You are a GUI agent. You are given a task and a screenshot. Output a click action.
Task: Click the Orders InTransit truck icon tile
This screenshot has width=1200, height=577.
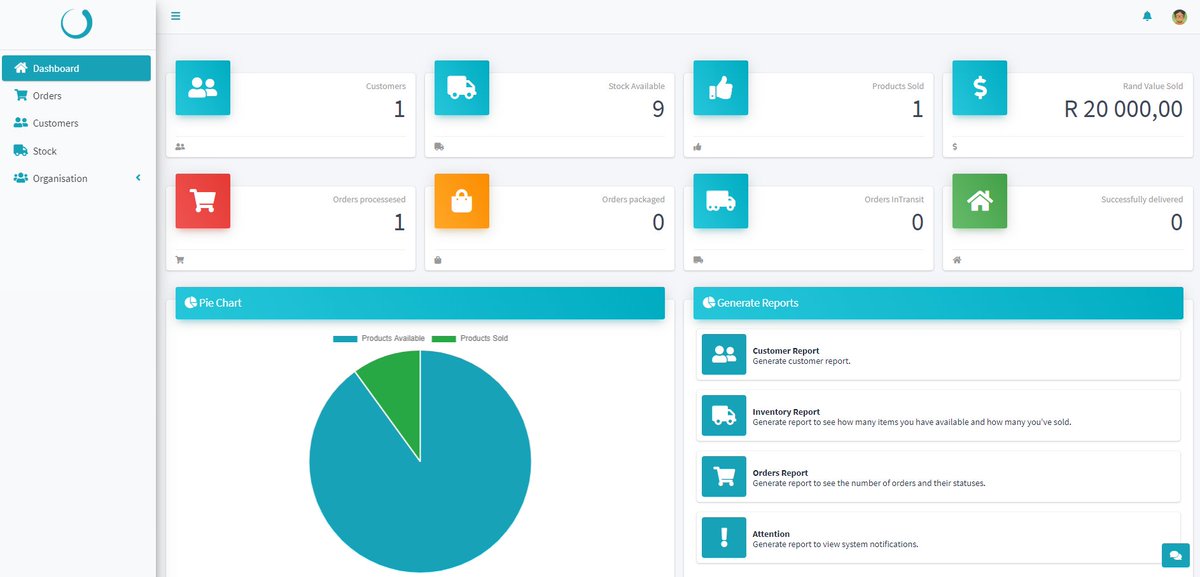[x=721, y=201]
